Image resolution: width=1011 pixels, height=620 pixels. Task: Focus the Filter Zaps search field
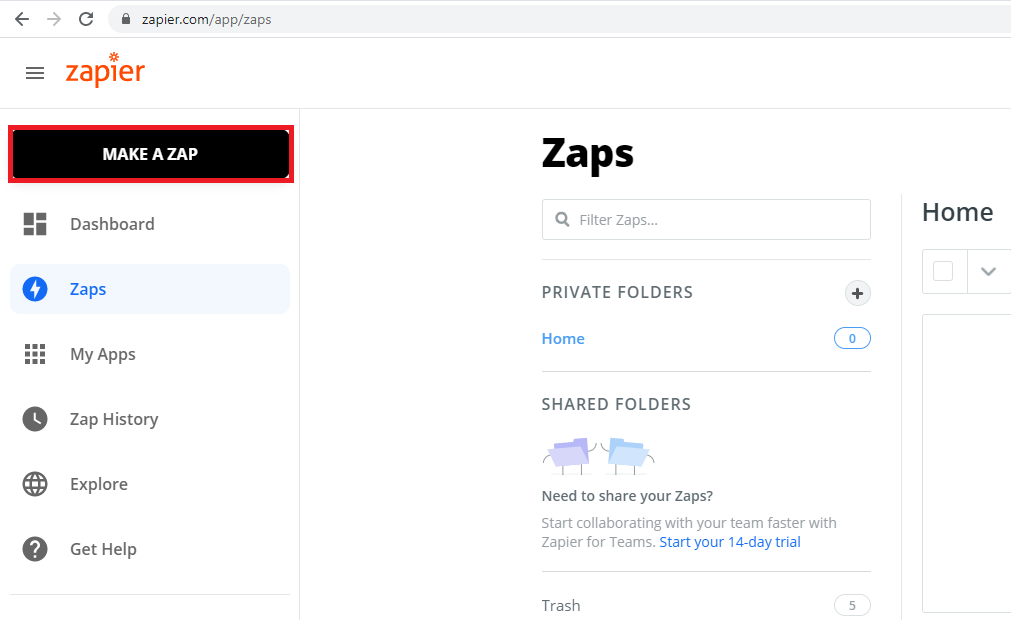coord(706,220)
